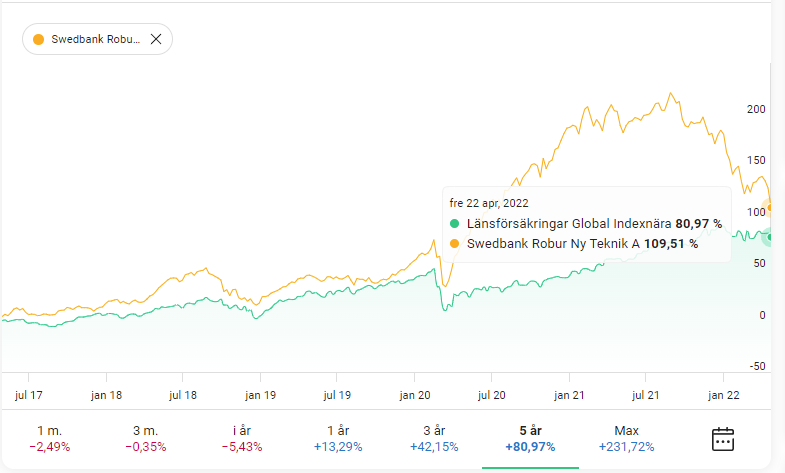Click orange data marker at chart's right edge
The image size is (785, 473).
click(771, 207)
